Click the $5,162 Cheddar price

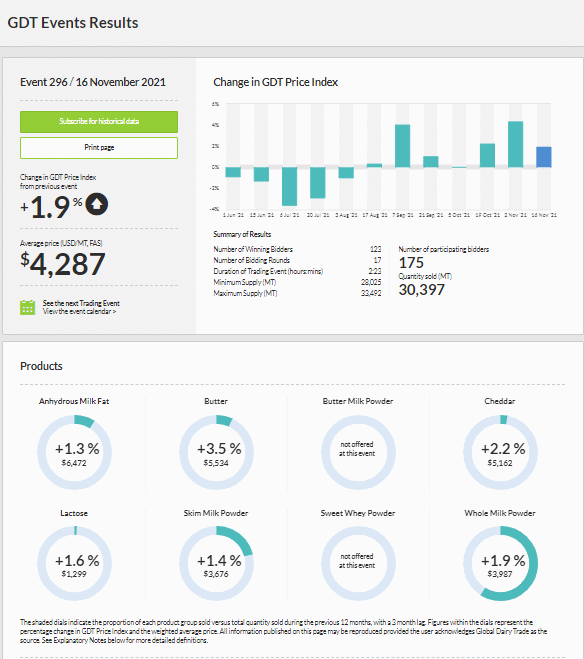(500, 463)
